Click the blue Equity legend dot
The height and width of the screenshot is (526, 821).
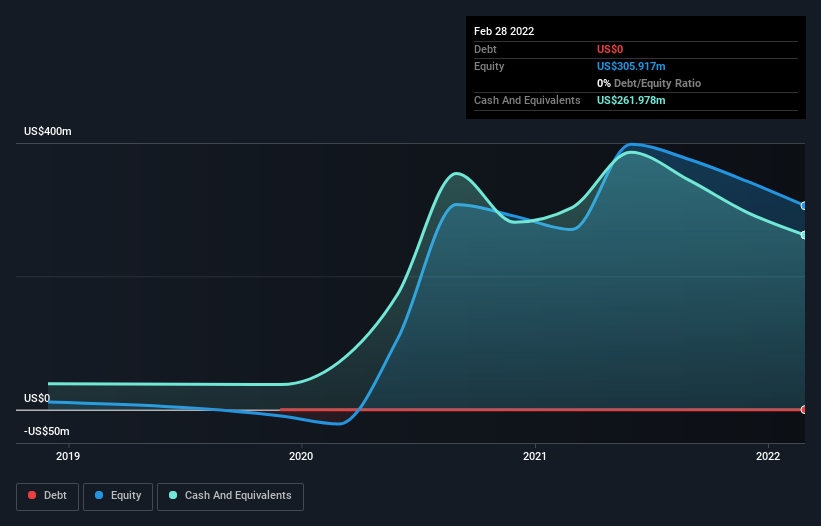(99, 495)
